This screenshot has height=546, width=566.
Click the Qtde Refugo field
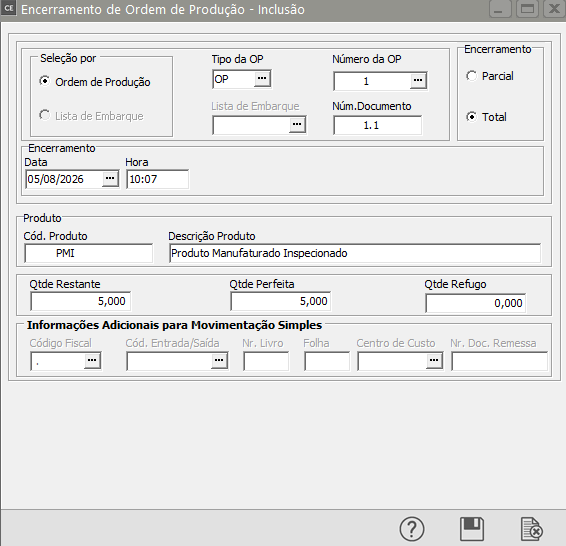pyautogui.click(x=475, y=303)
